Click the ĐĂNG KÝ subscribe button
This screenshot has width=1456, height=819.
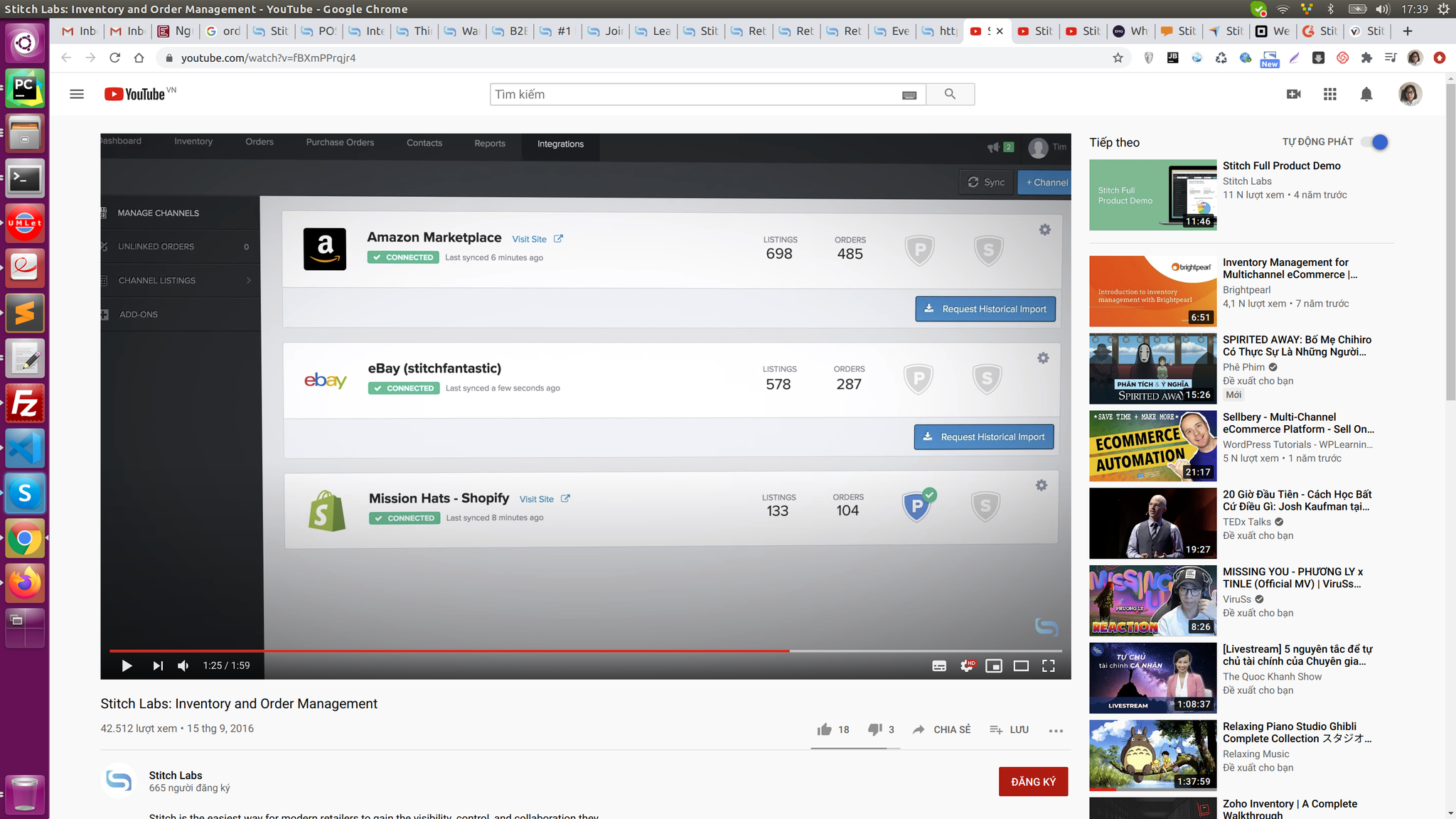point(1033,781)
